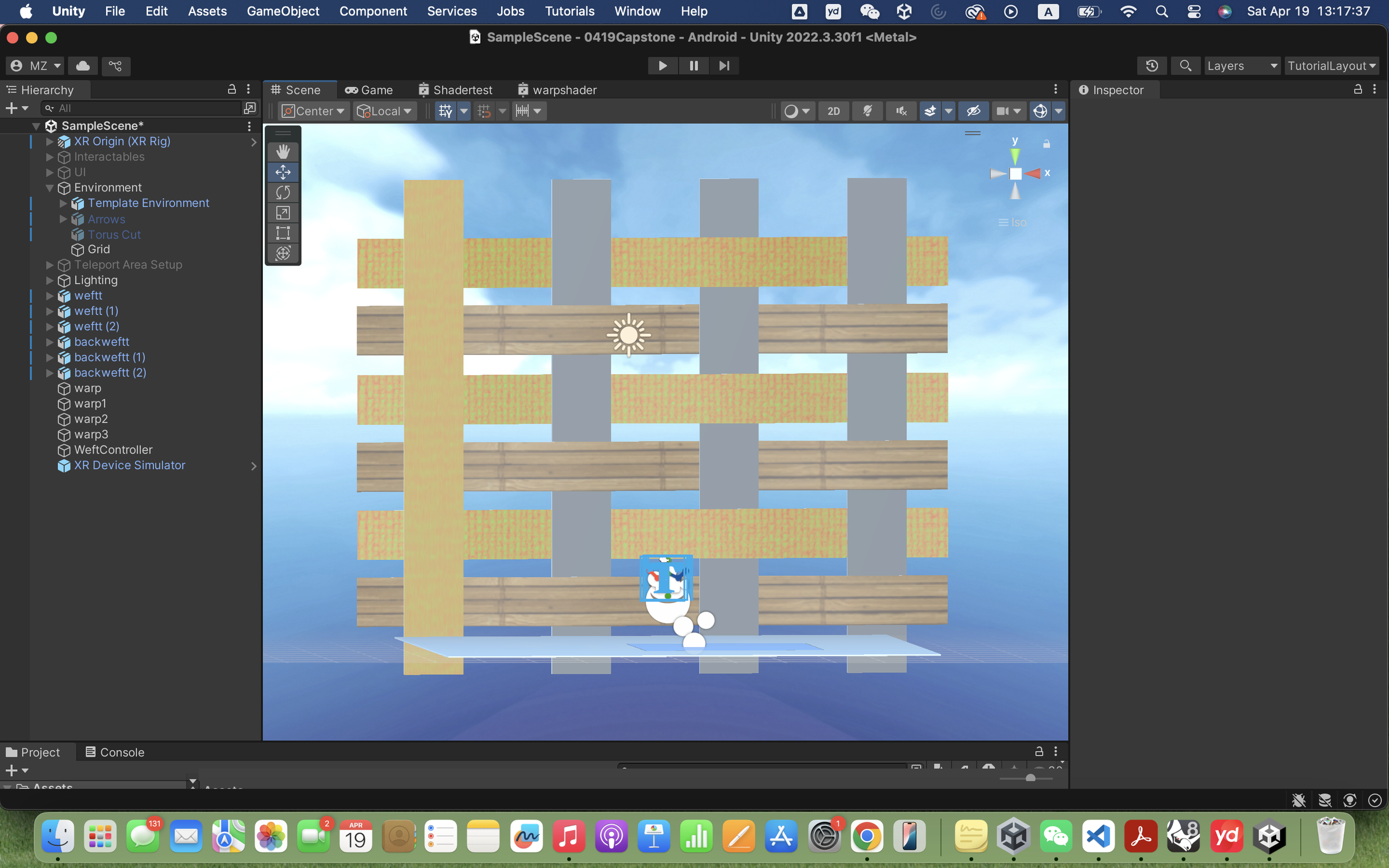The width and height of the screenshot is (1389, 868).
Task: Open the Layers dropdown
Action: (x=1241, y=66)
